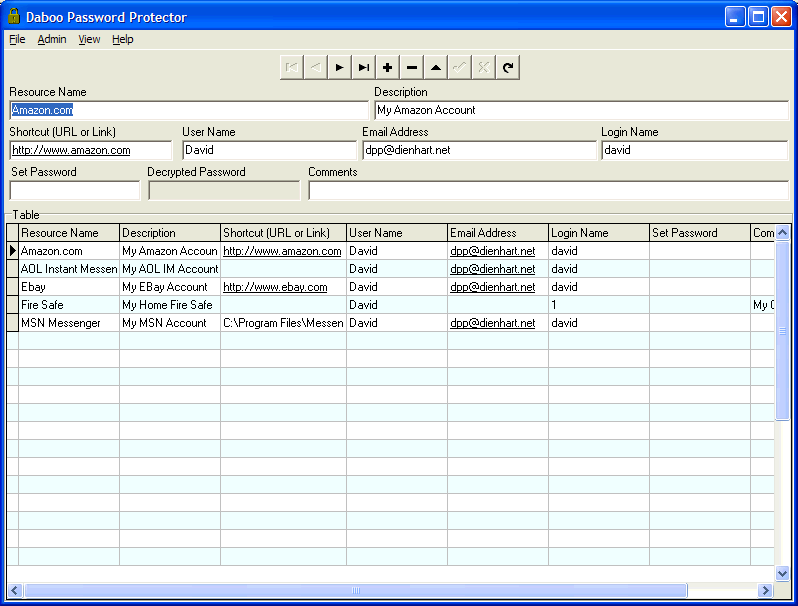798x606 pixels.
Task: Open http://www.amazon.com link in table
Action: tap(282, 251)
